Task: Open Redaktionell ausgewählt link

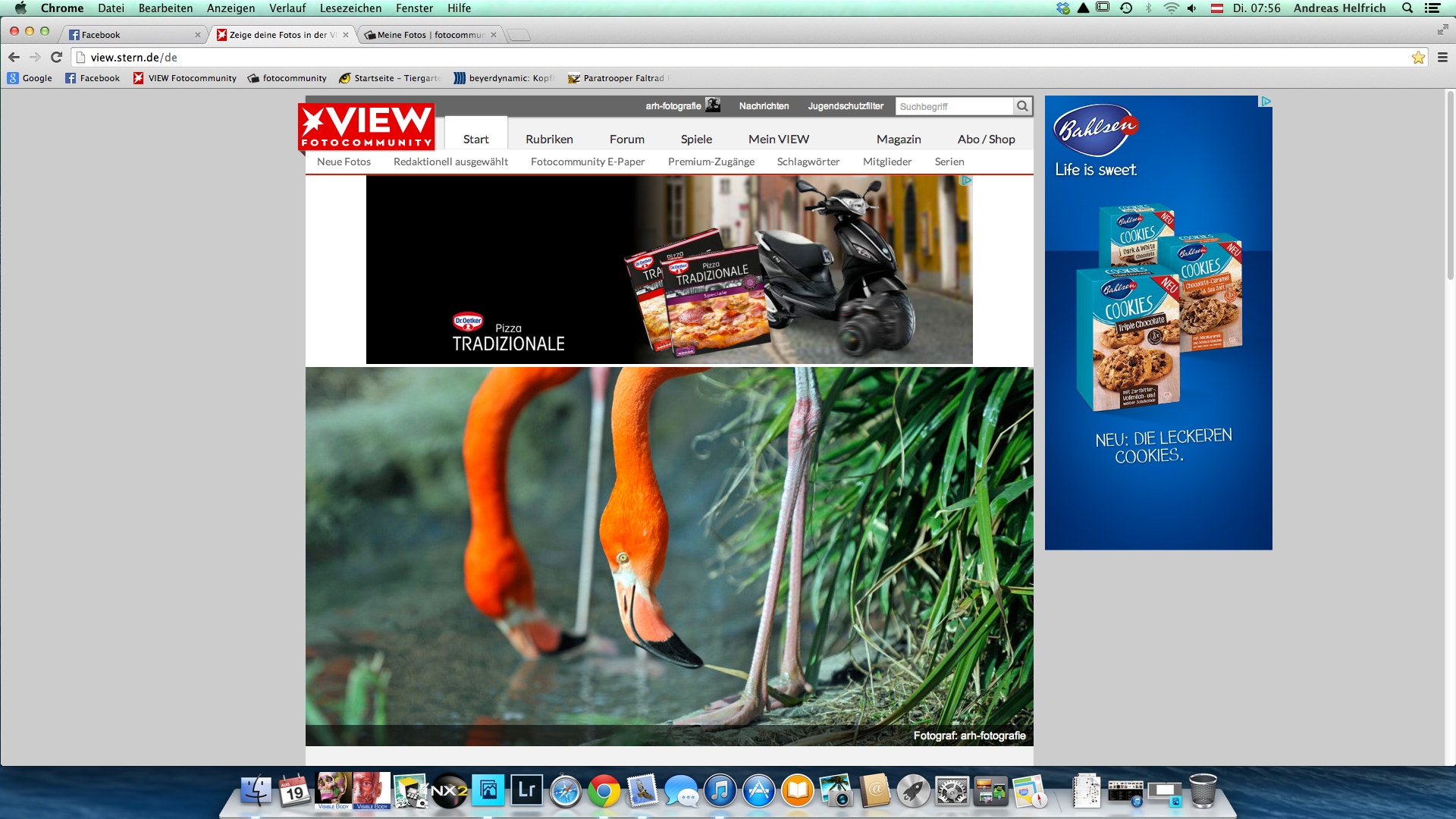Action: [x=450, y=162]
